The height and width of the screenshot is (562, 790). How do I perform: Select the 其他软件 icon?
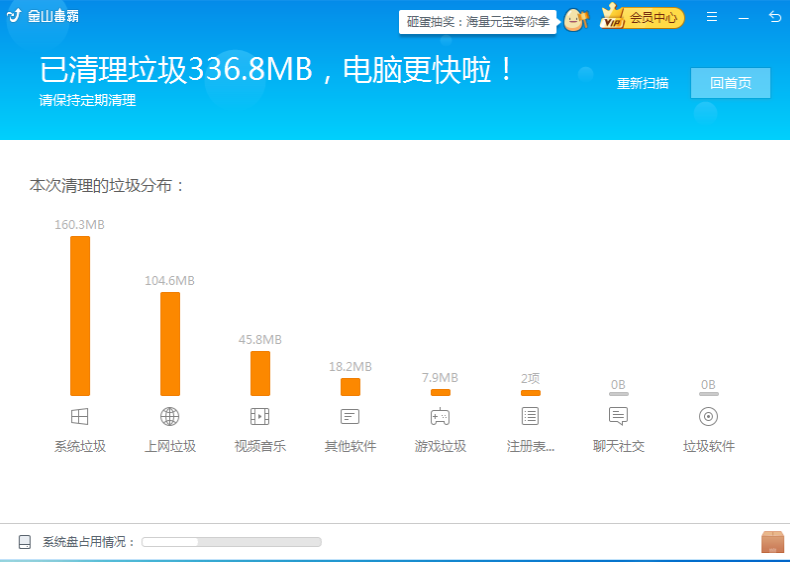point(350,417)
